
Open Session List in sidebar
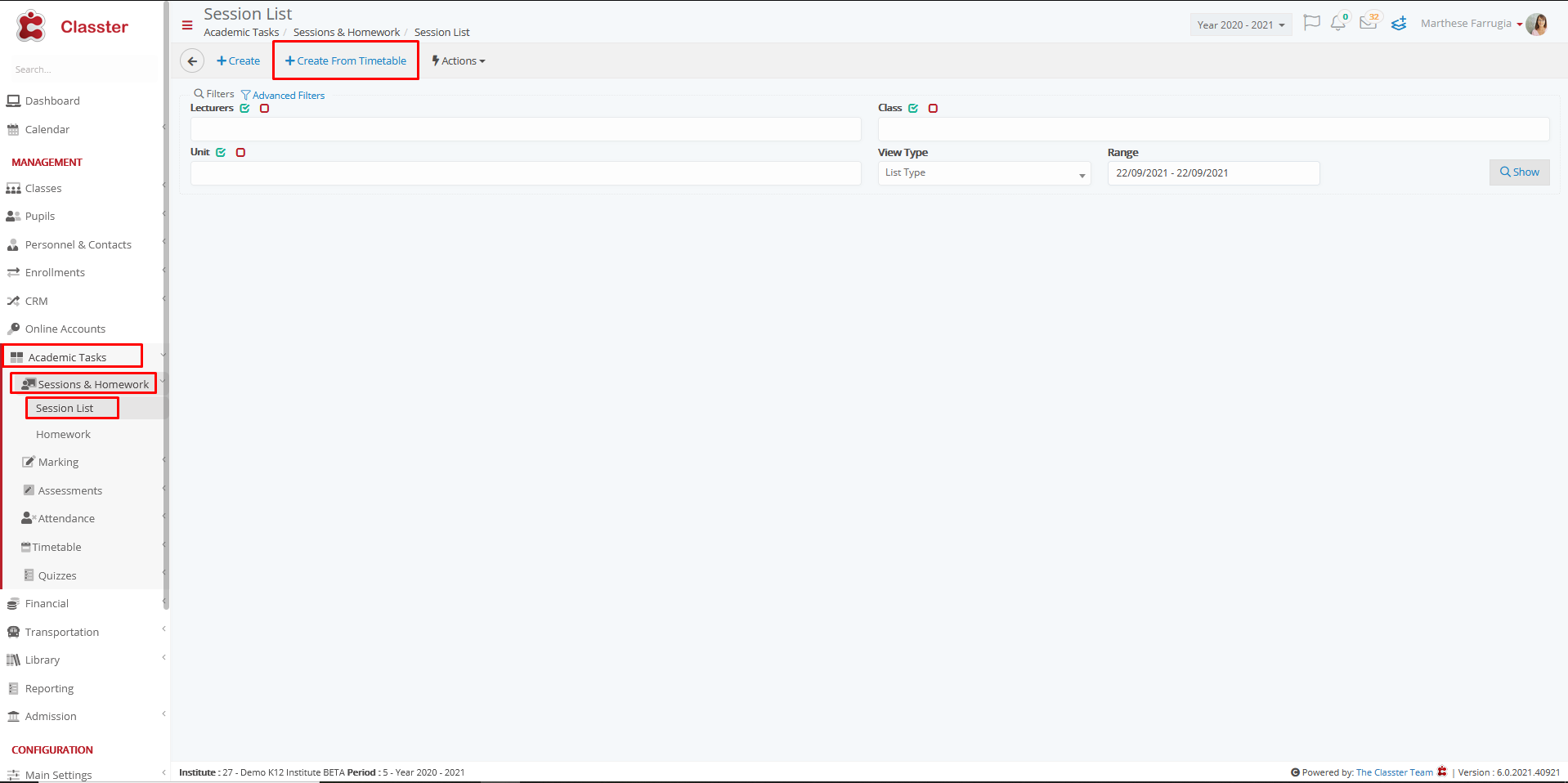click(x=65, y=409)
